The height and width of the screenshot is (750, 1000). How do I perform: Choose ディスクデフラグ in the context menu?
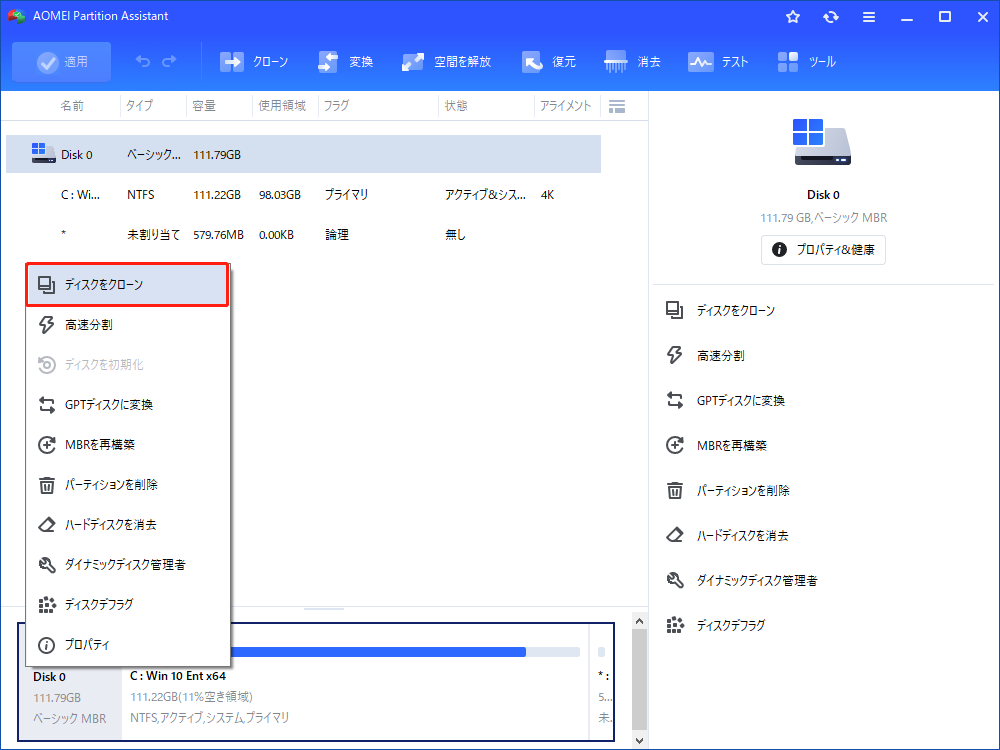[x=128, y=605]
